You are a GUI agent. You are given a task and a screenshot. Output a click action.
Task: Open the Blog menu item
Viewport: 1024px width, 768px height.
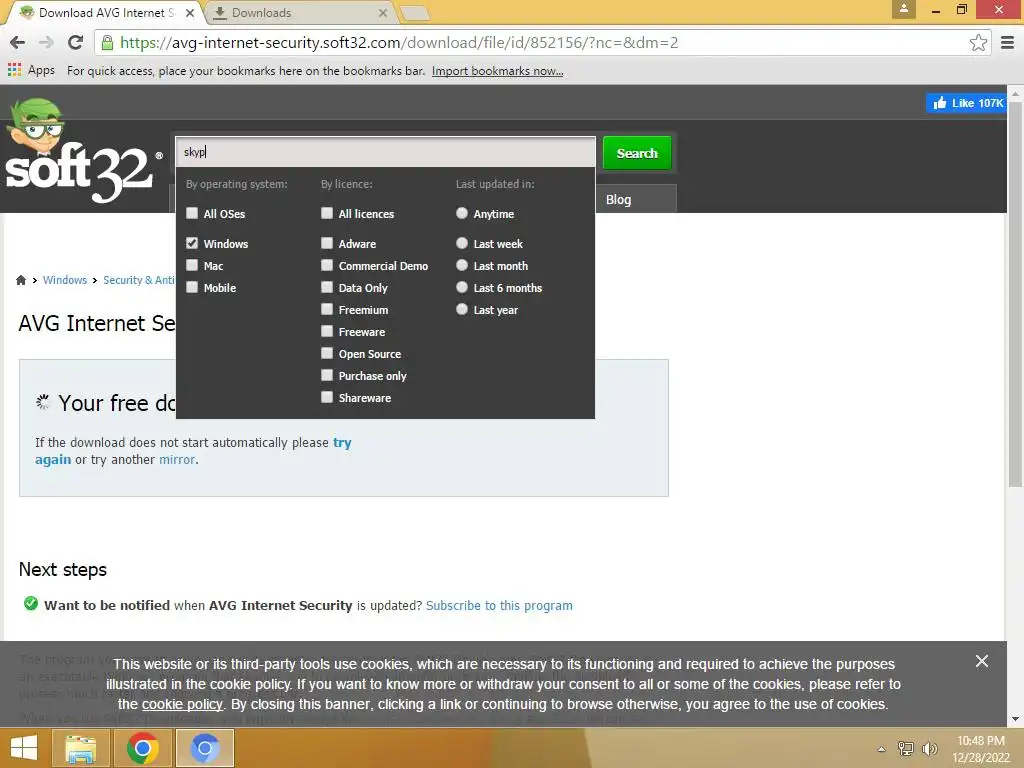(618, 199)
